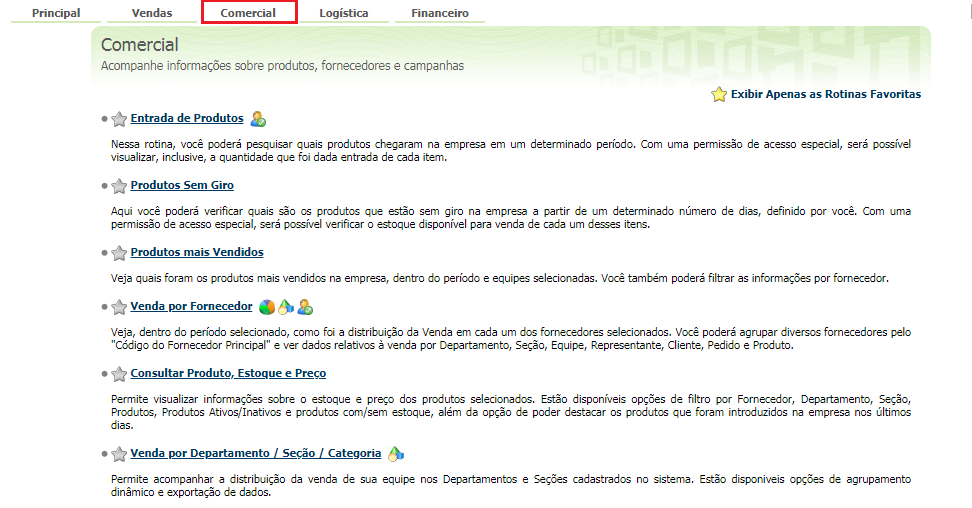Click pyramid icon beside Venda por Departamento
972x508 pixels.
tap(395, 453)
